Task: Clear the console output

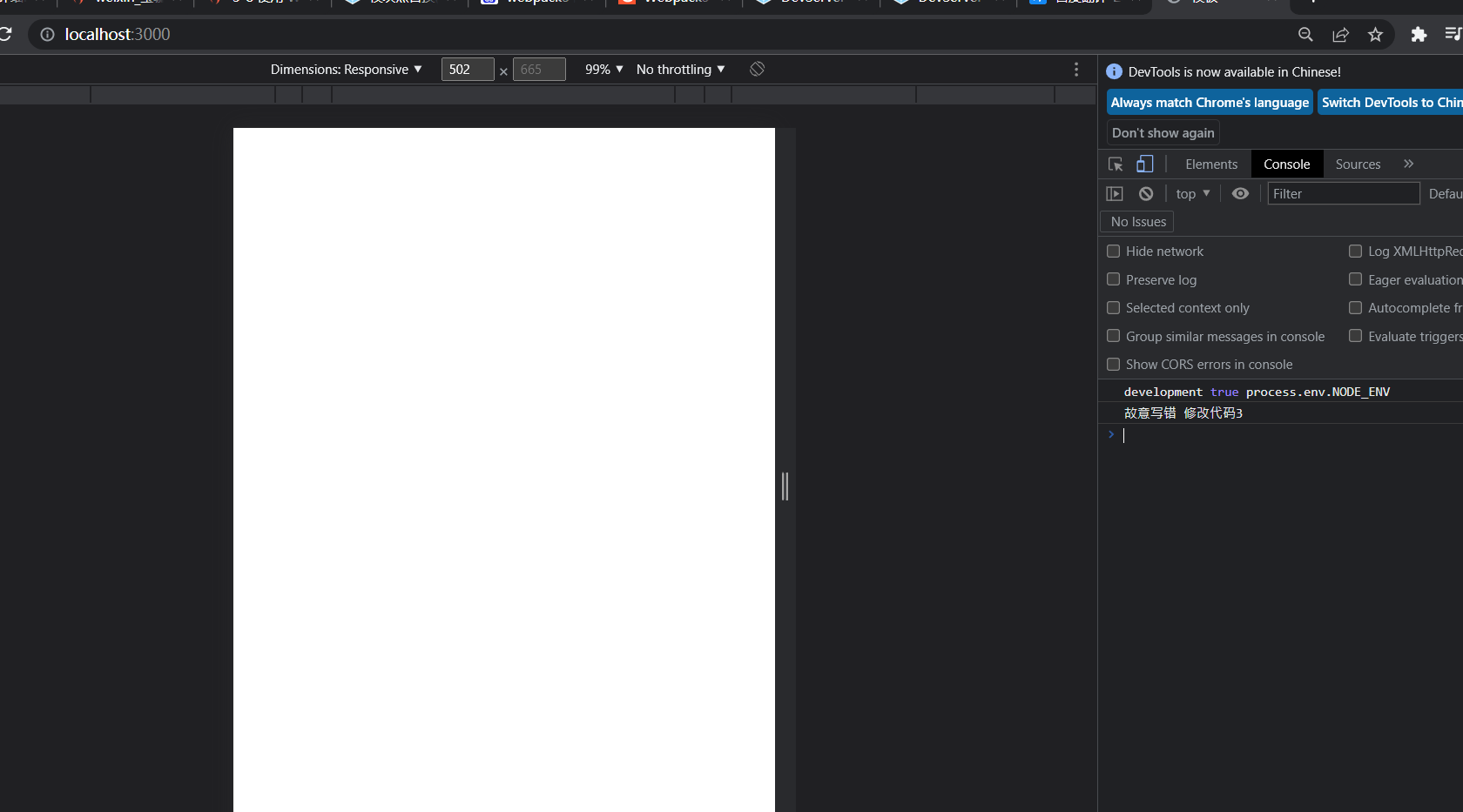Action: click(x=1146, y=193)
